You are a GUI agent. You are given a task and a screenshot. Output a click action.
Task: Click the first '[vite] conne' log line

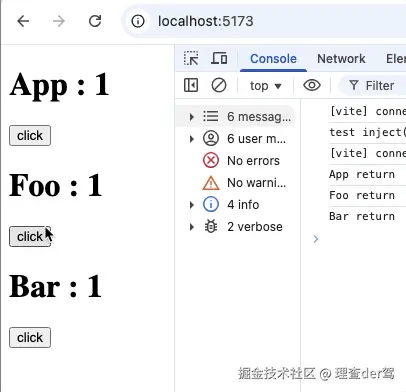pyautogui.click(x=367, y=111)
